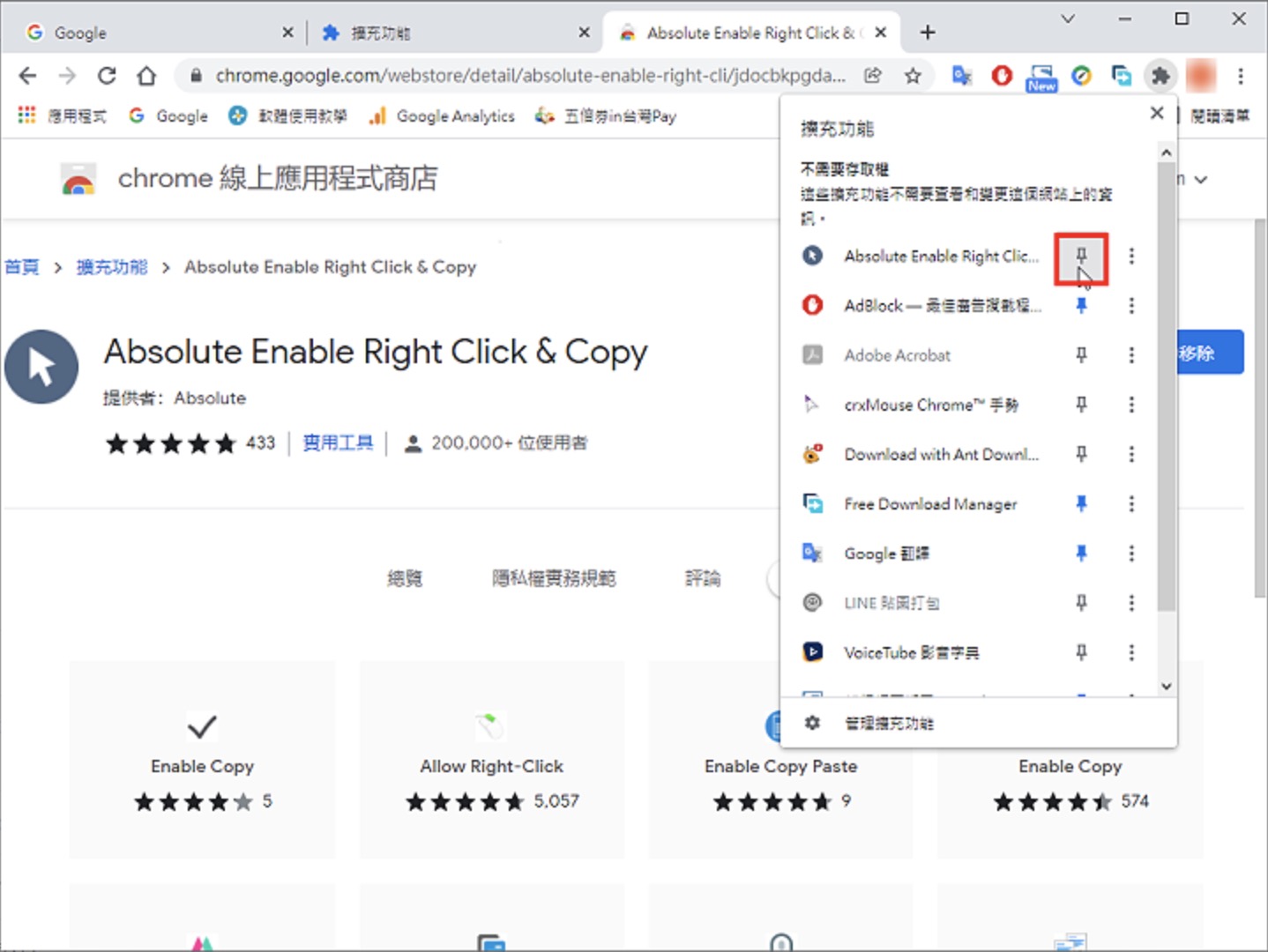This screenshot has width=1268, height=952.
Task: Go to the home page
Action: tap(146, 76)
